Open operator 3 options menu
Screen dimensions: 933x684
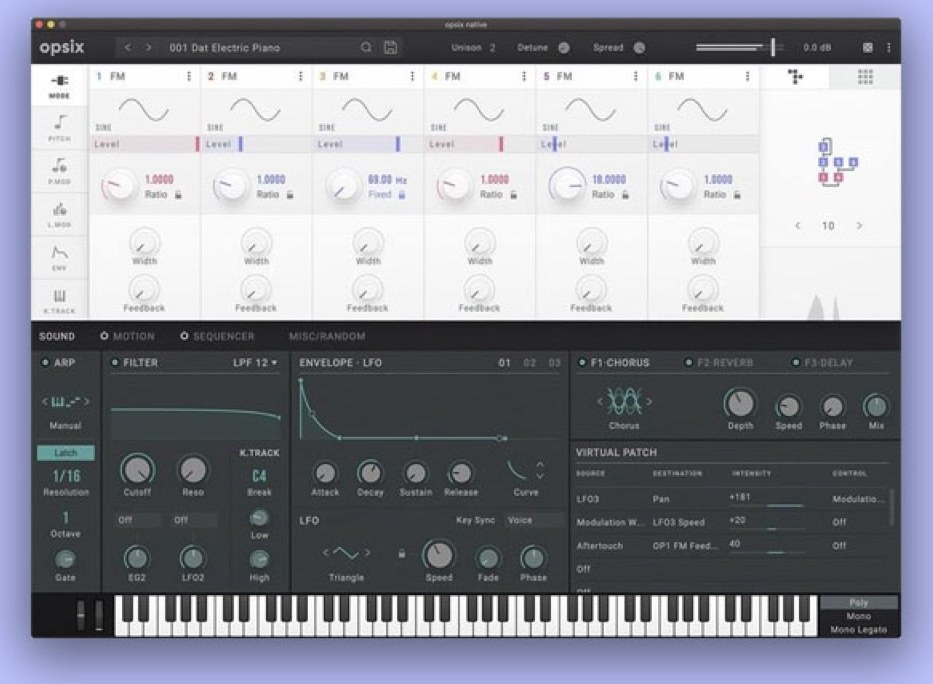412,76
